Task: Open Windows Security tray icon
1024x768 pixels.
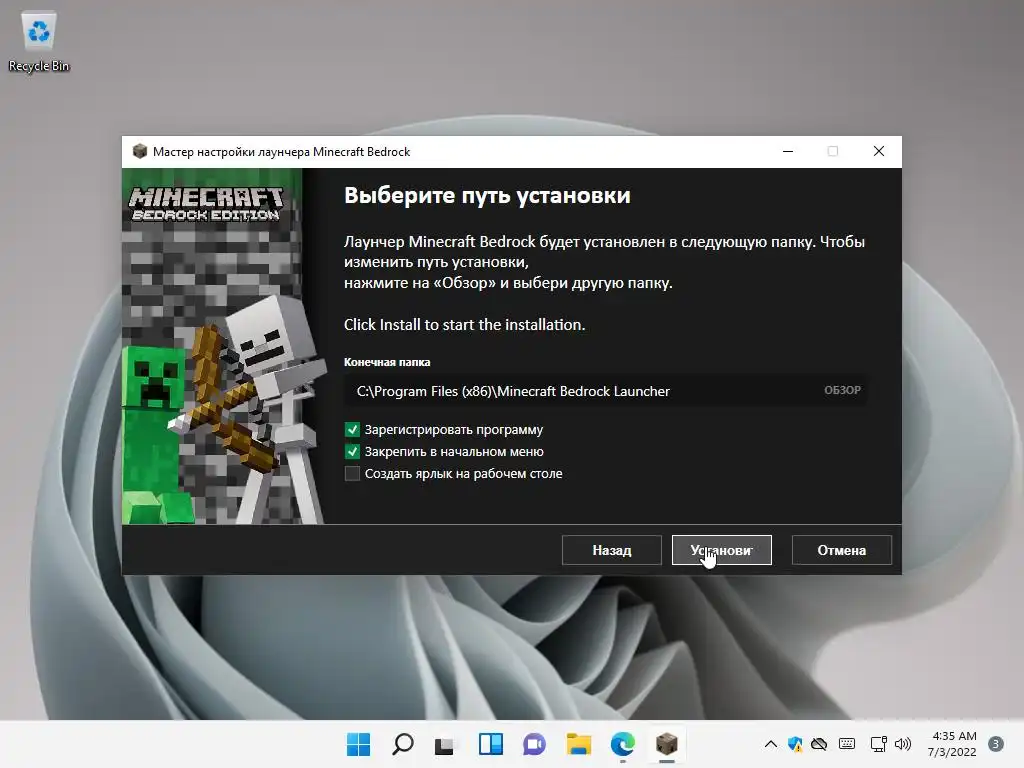Action: click(795, 744)
